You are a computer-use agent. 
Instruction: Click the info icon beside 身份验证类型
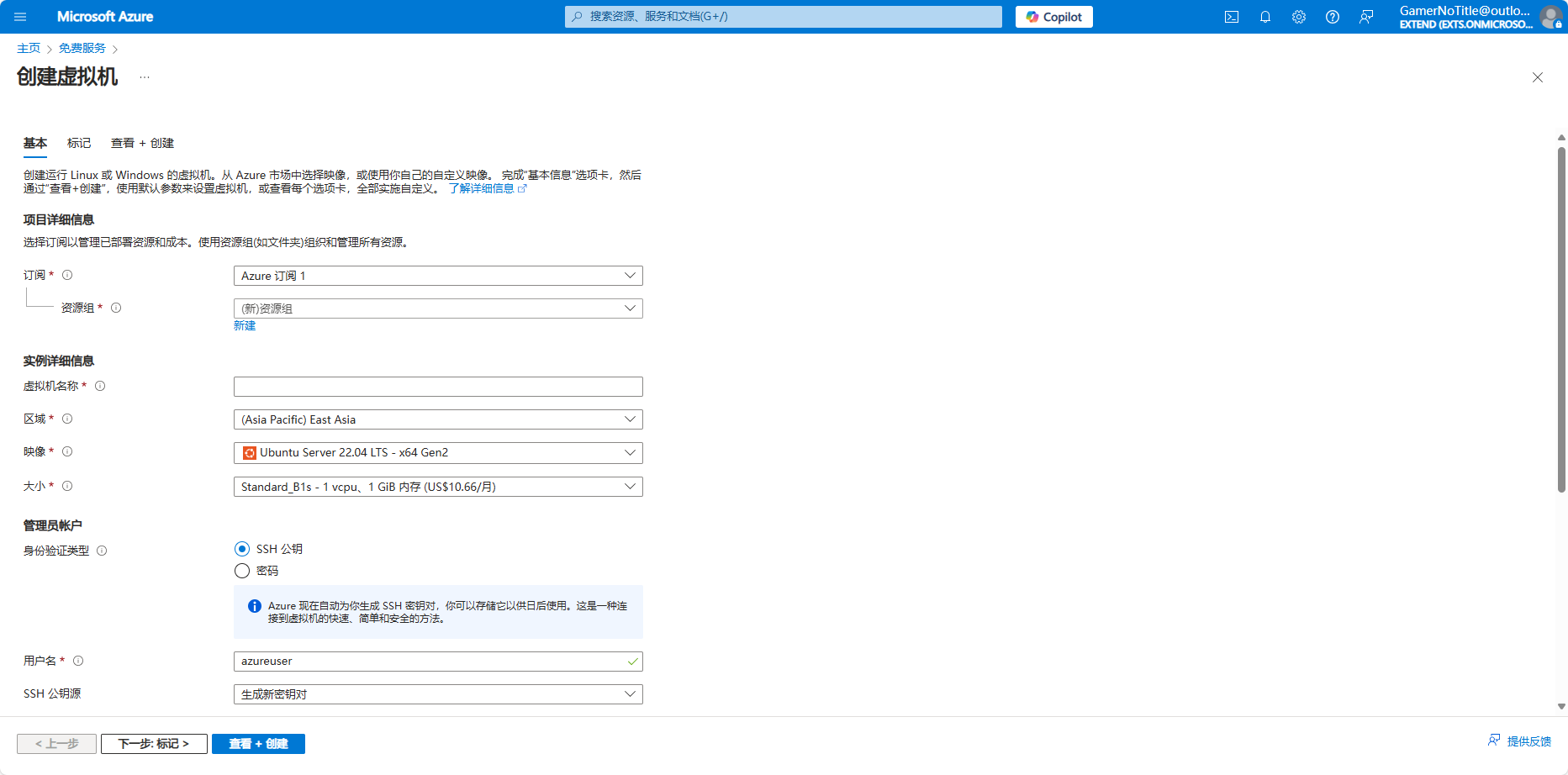point(102,551)
